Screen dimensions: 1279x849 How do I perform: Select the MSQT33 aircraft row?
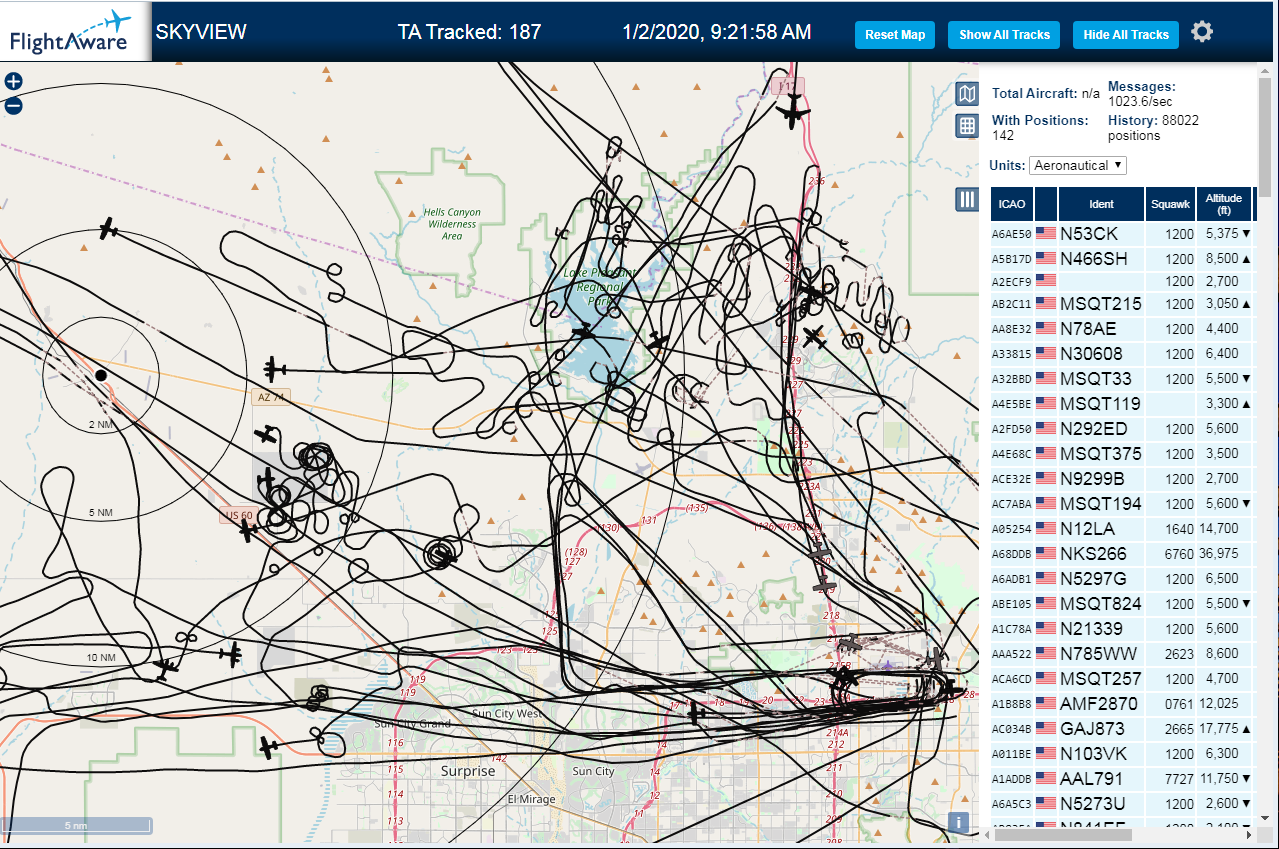click(x=1122, y=378)
